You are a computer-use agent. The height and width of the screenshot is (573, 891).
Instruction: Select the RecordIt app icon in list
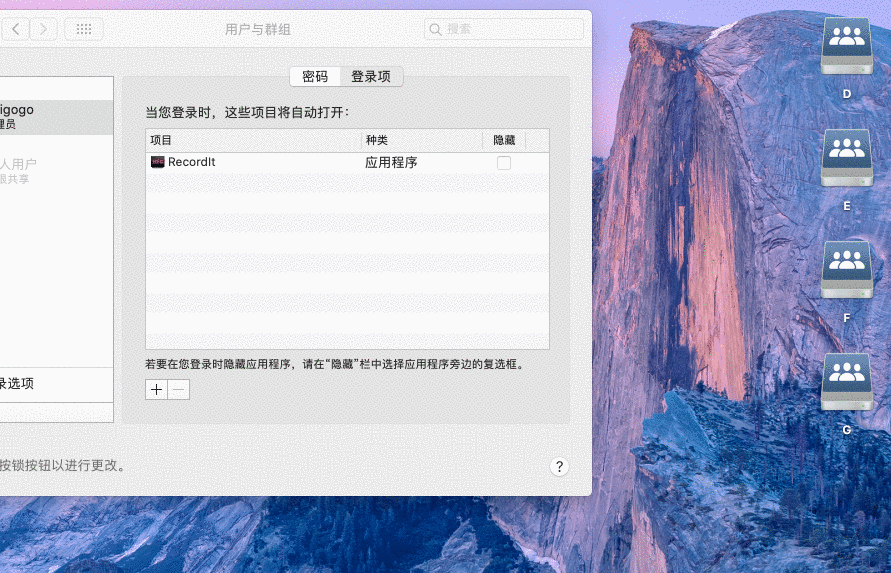(158, 162)
